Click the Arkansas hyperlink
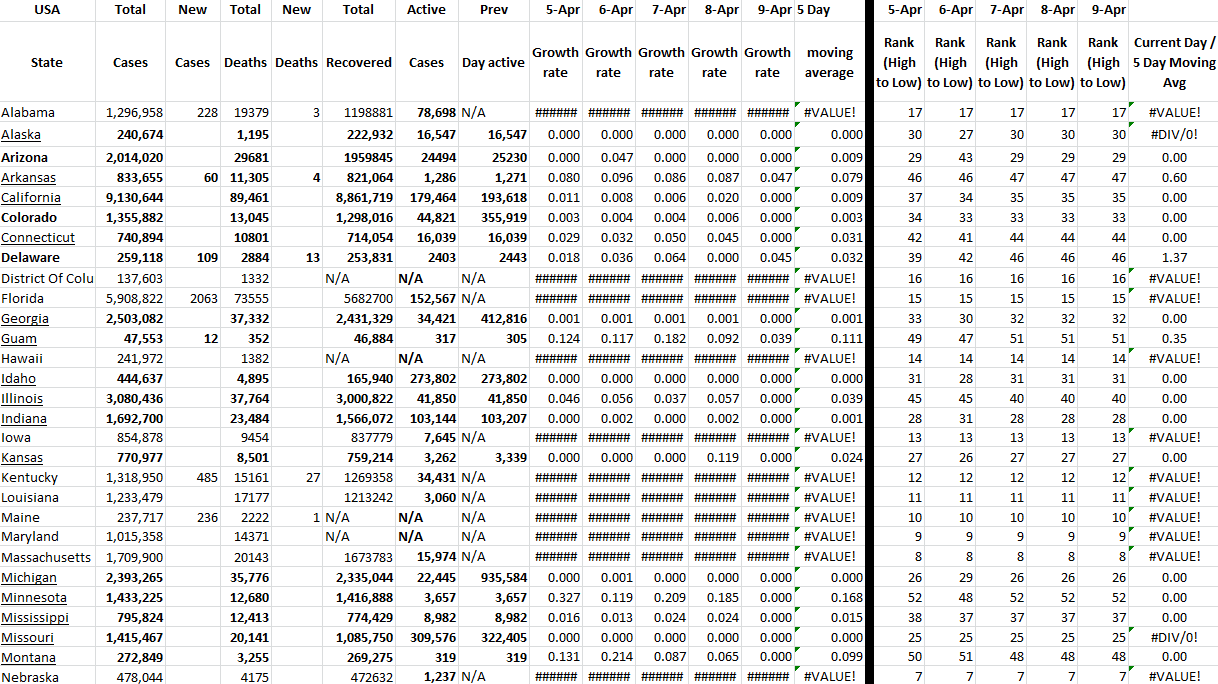Screen dimensions: 1218x684 (x=28, y=177)
